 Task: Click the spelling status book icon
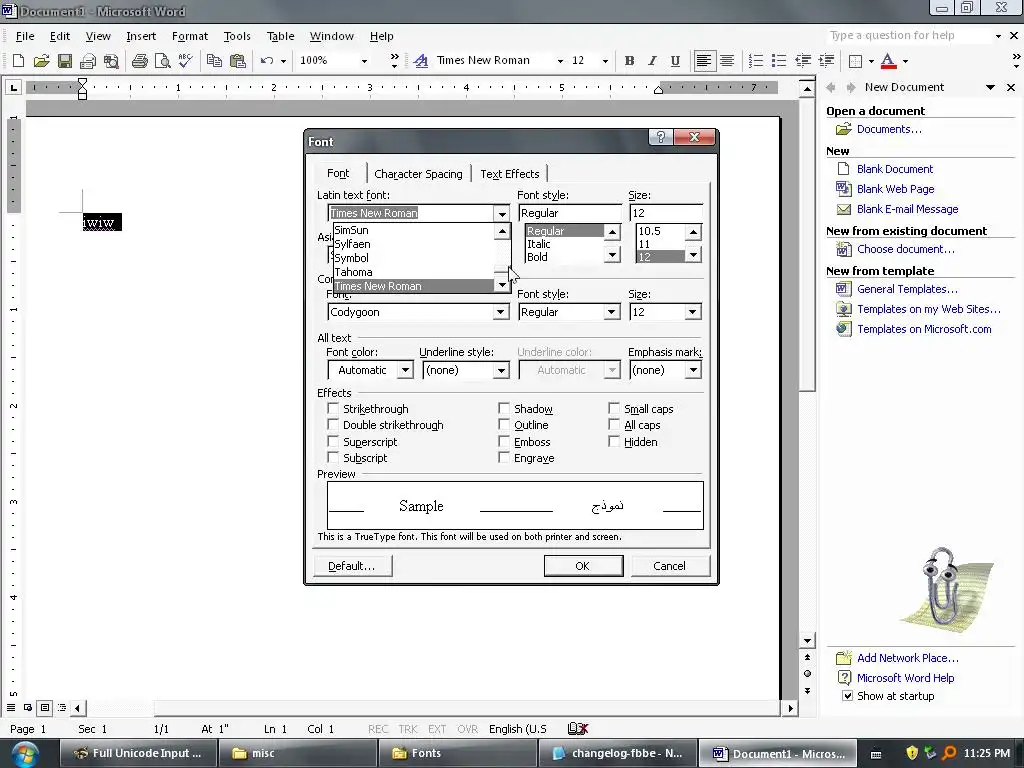click(x=577, y=729)
